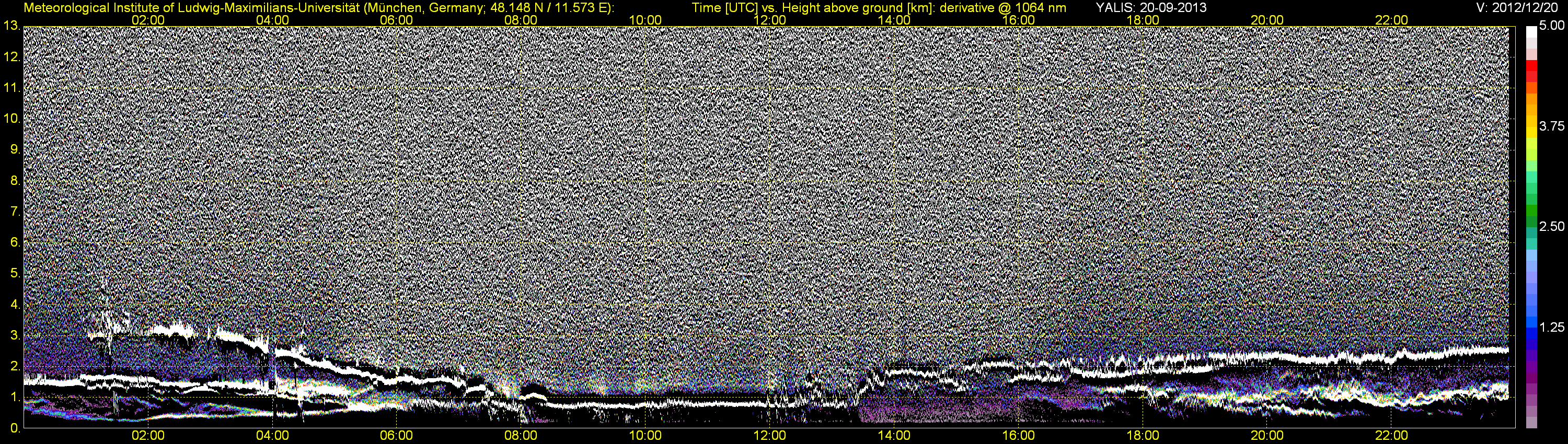This screenshot has height=444, width=1568.
Task: Click the 2.50 colorbar value
Action: 1552,226
